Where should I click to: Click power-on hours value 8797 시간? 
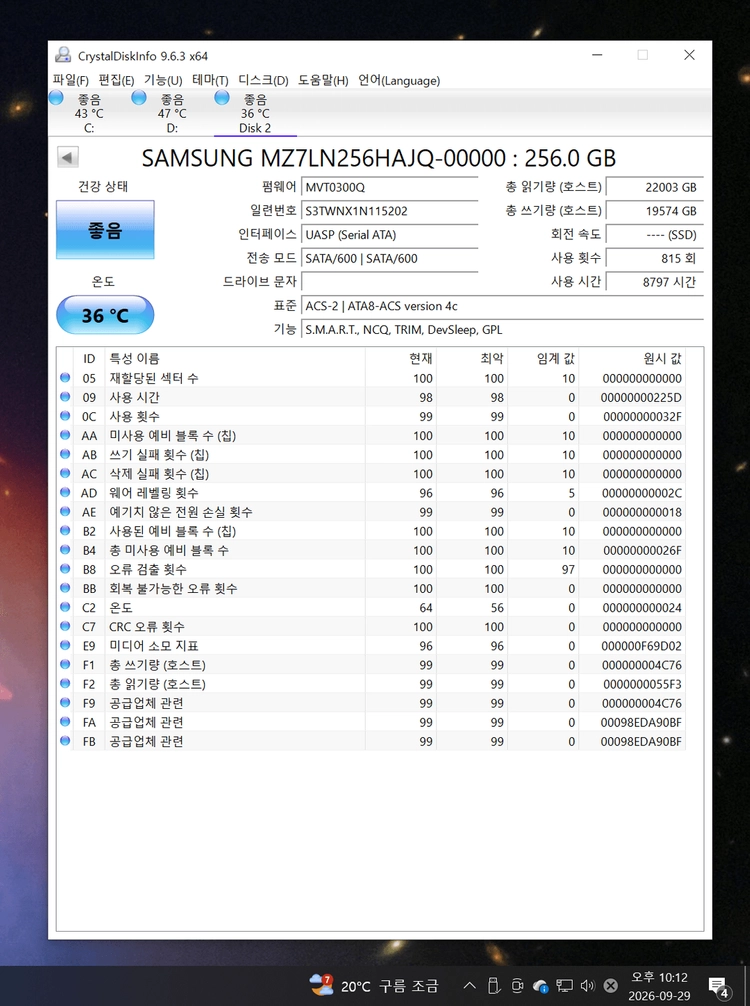(x=655, y=282)
